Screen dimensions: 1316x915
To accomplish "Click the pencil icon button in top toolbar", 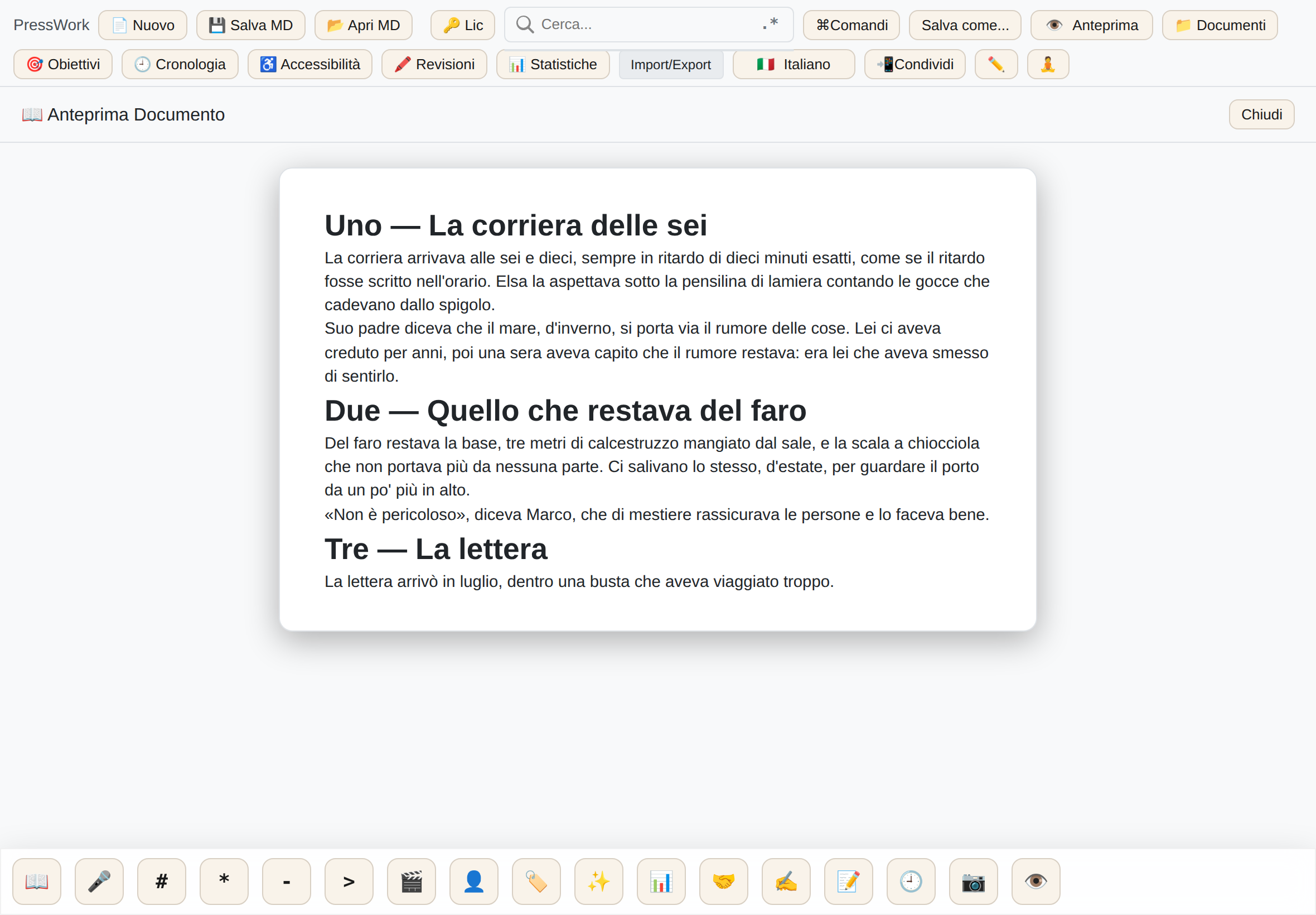I will coord(996,64).
